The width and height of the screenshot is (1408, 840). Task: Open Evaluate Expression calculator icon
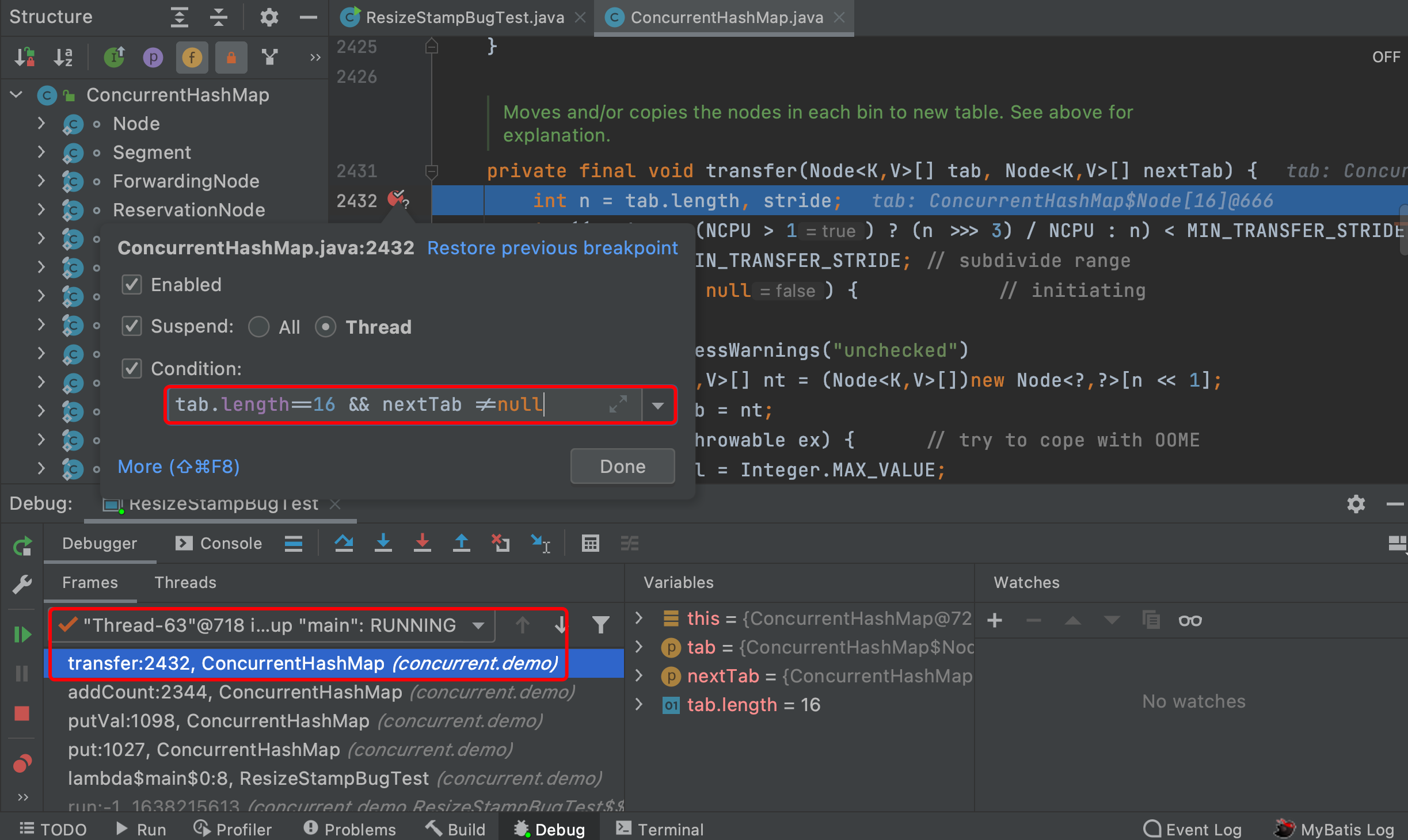[x=590, y=543]
